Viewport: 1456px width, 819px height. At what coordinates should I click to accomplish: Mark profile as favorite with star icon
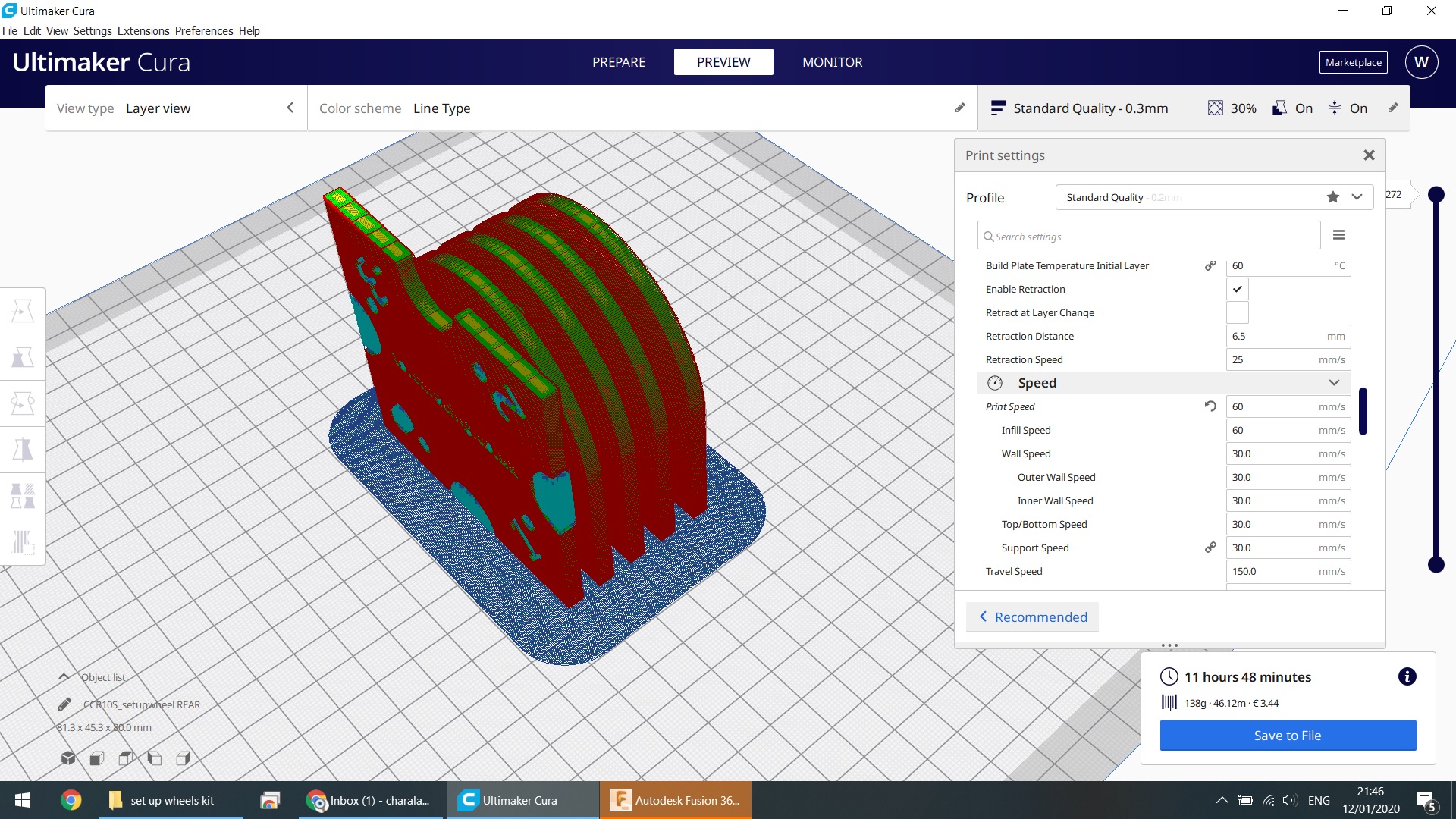pyautogui.click(x=1333, y=197)
